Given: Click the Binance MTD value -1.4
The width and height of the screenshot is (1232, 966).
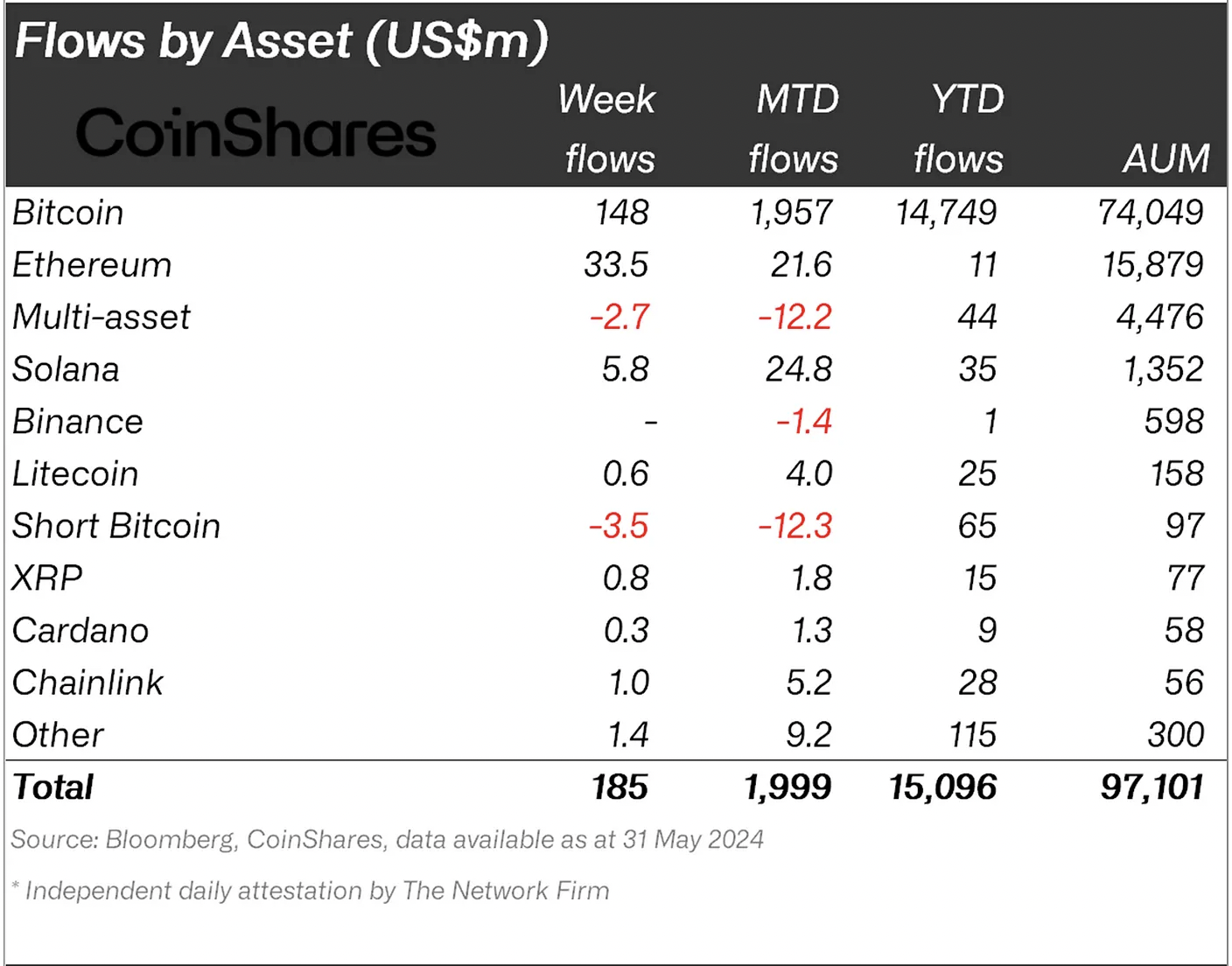Looking at the screenshot, I should 804,422.
